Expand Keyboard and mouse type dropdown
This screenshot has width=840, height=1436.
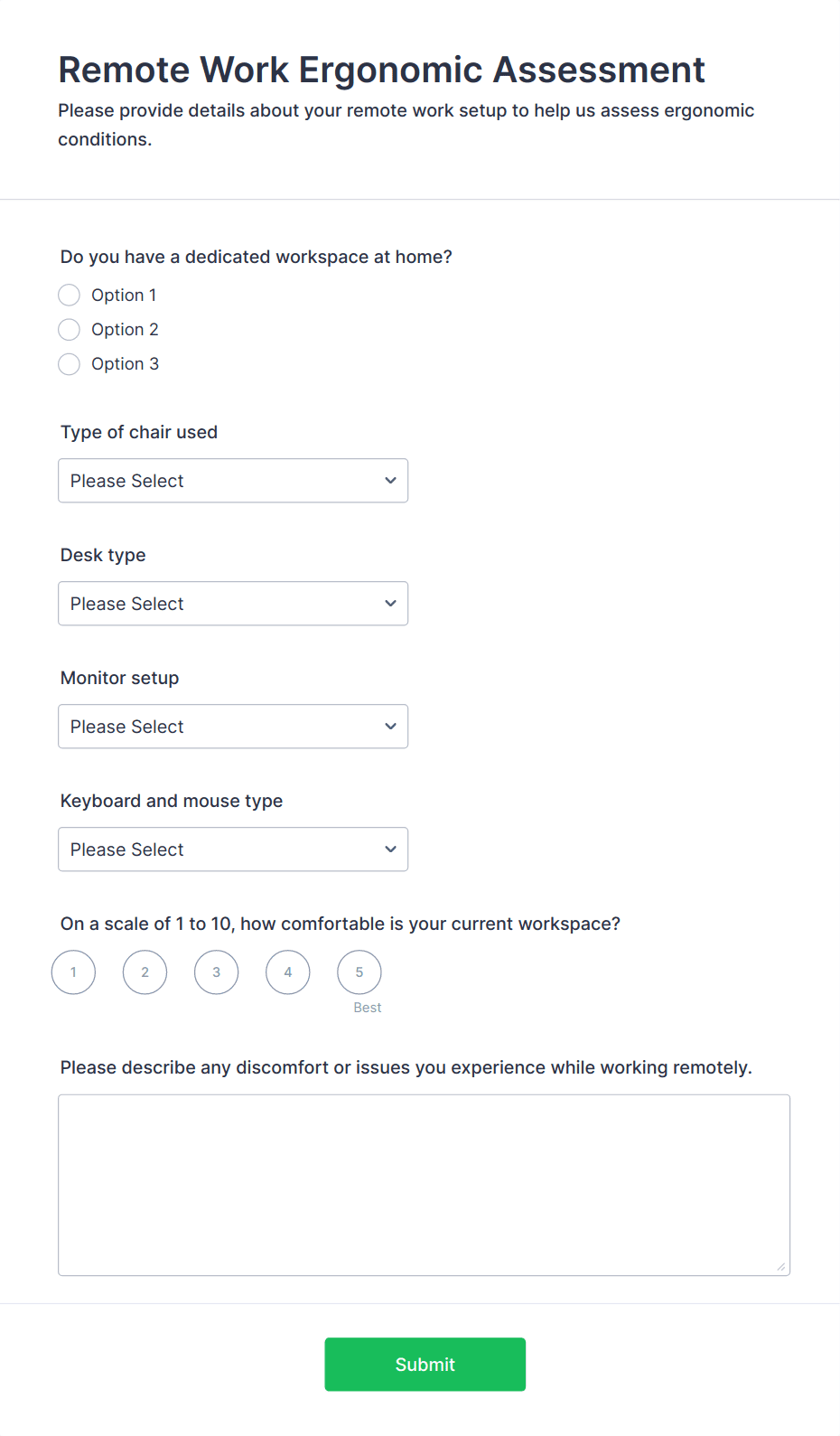(232, 849)
